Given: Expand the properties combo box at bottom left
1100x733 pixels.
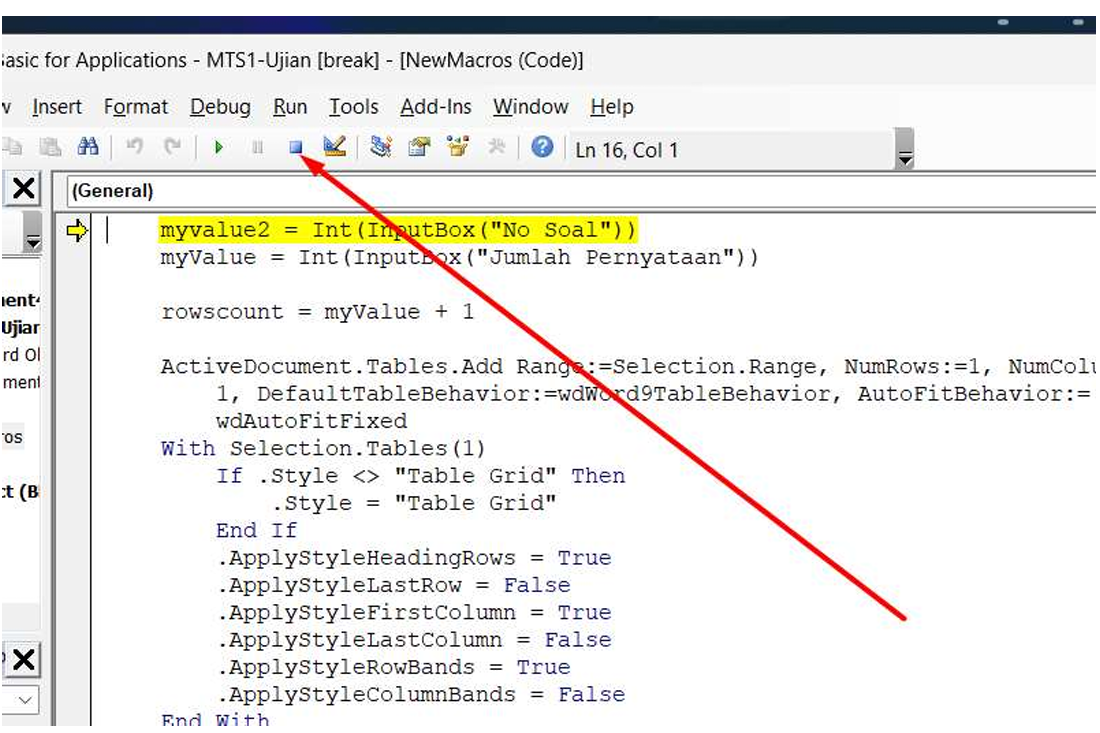Looking at the screenshot, I should click(24, 700).
